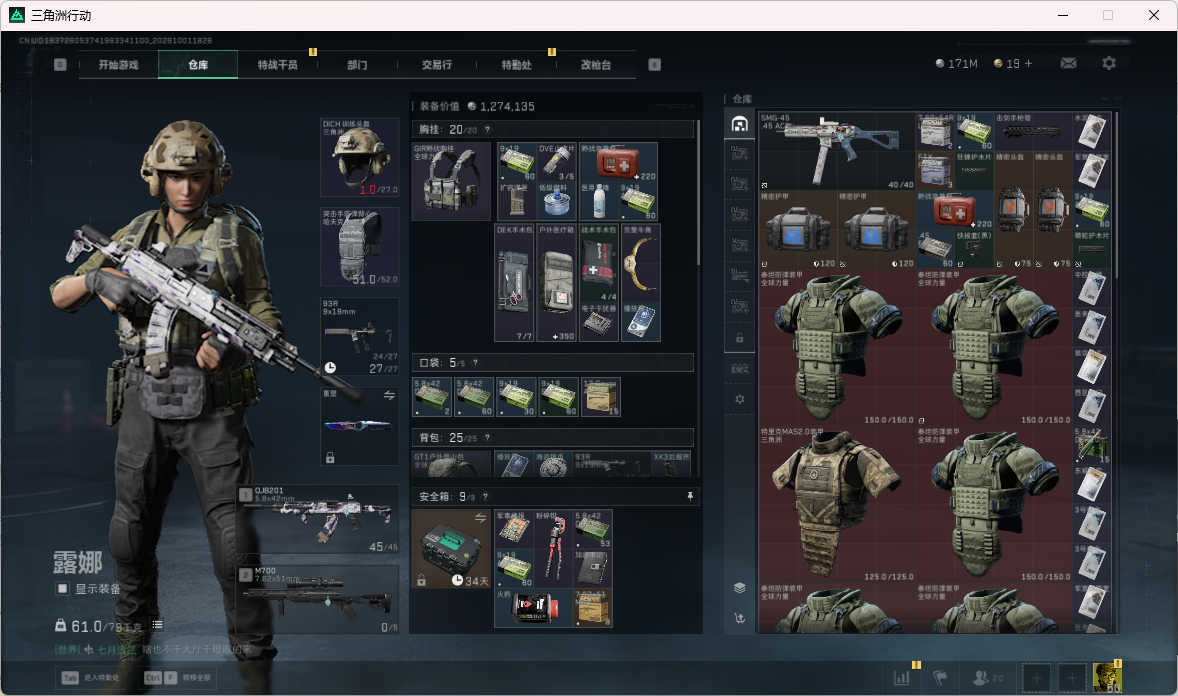Open settings gear in top bar

pos(1109,63)
